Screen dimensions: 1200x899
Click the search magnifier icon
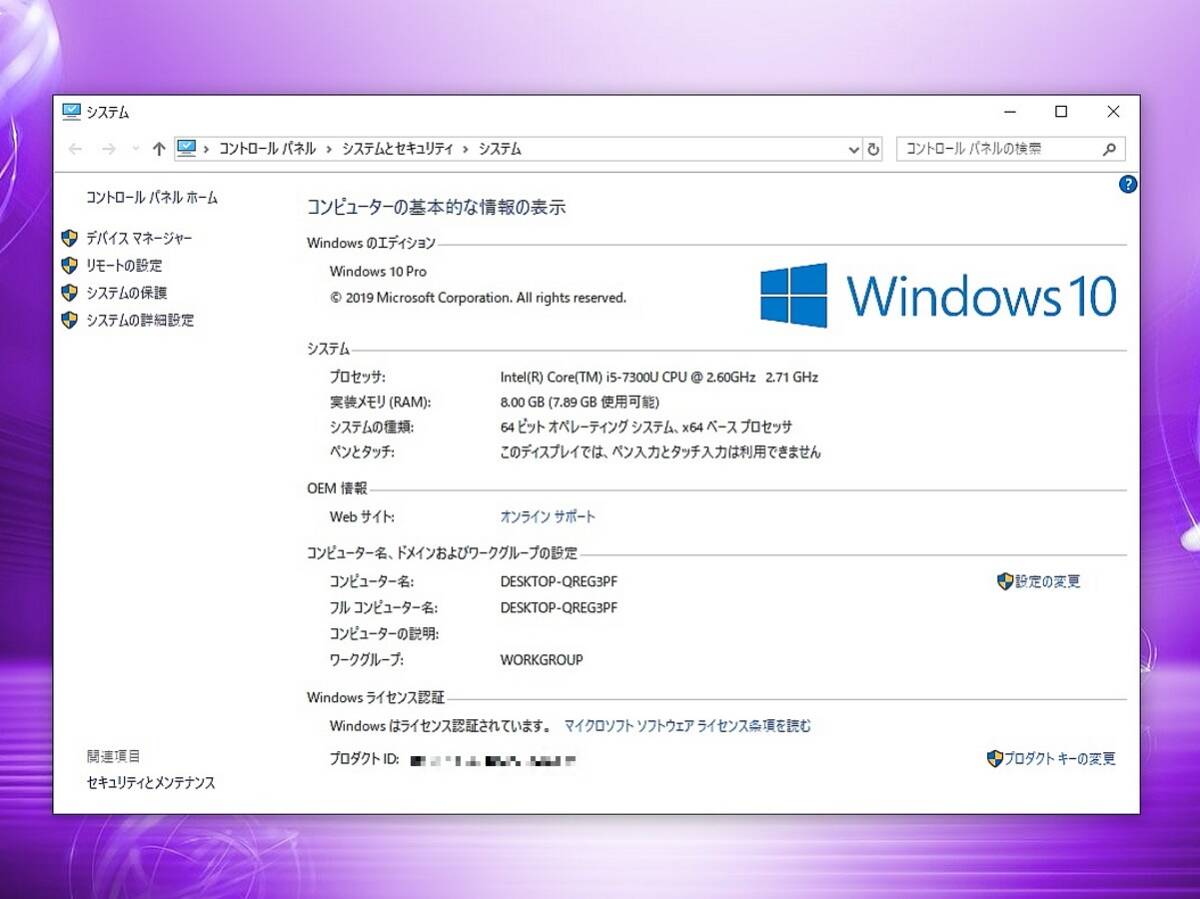[1109, 149]
